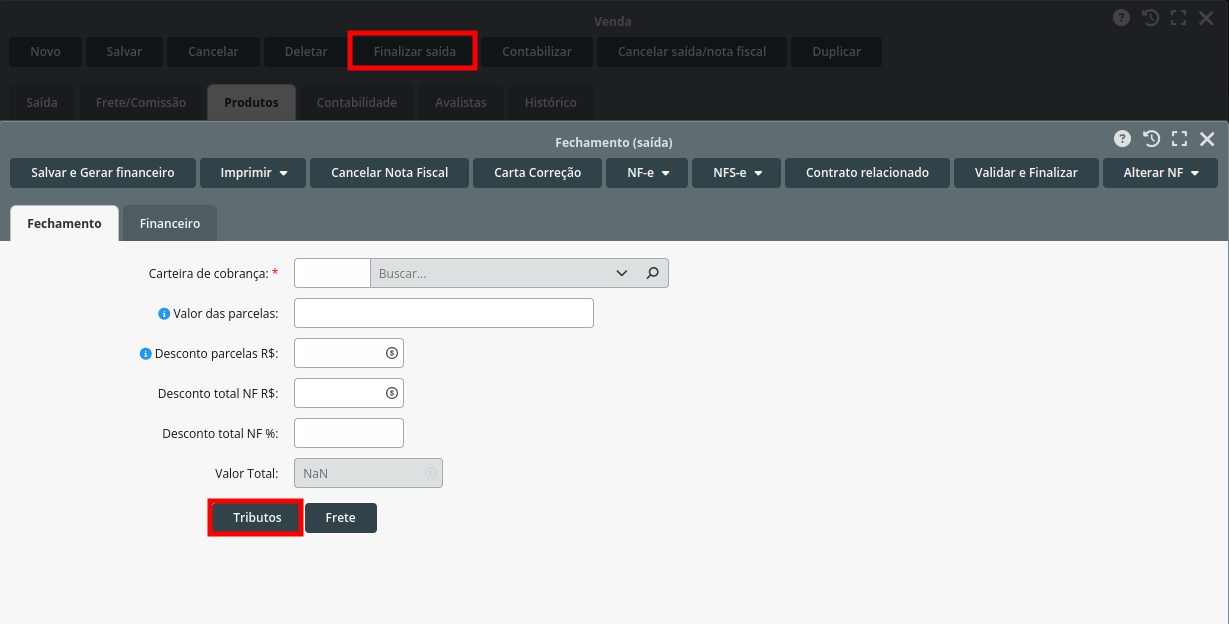Click info icon beside Valor das parcelas
This screenshot has height=624, width=1229.
[164, 314]
